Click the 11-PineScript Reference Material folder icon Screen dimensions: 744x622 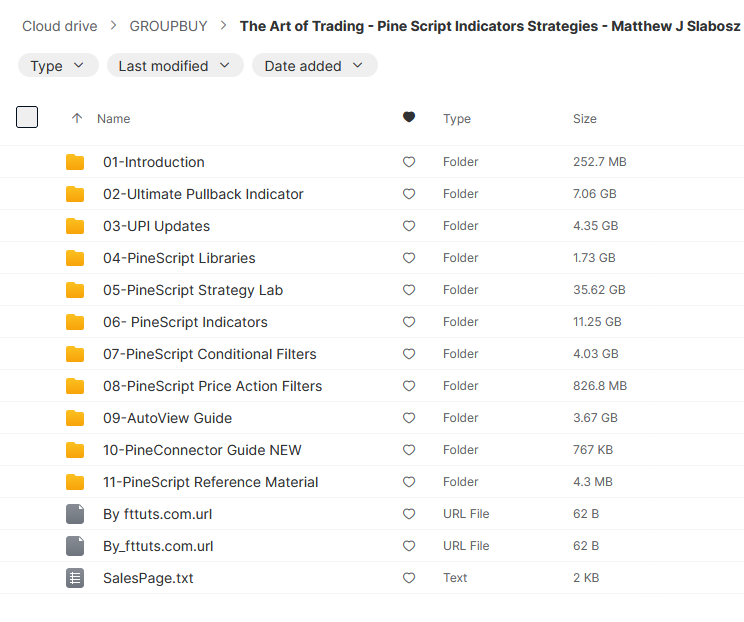[x=75, y=482]
